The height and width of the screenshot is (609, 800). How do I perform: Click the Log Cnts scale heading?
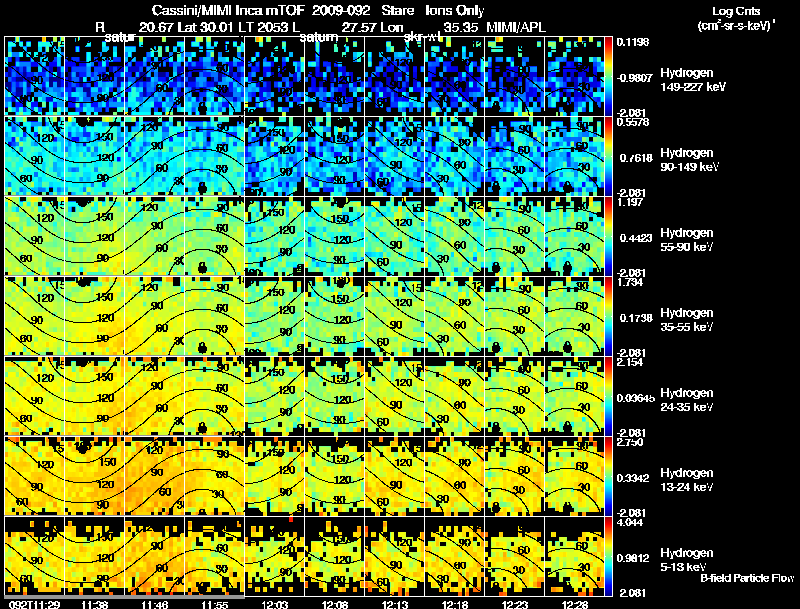click(x=735, y=11)
